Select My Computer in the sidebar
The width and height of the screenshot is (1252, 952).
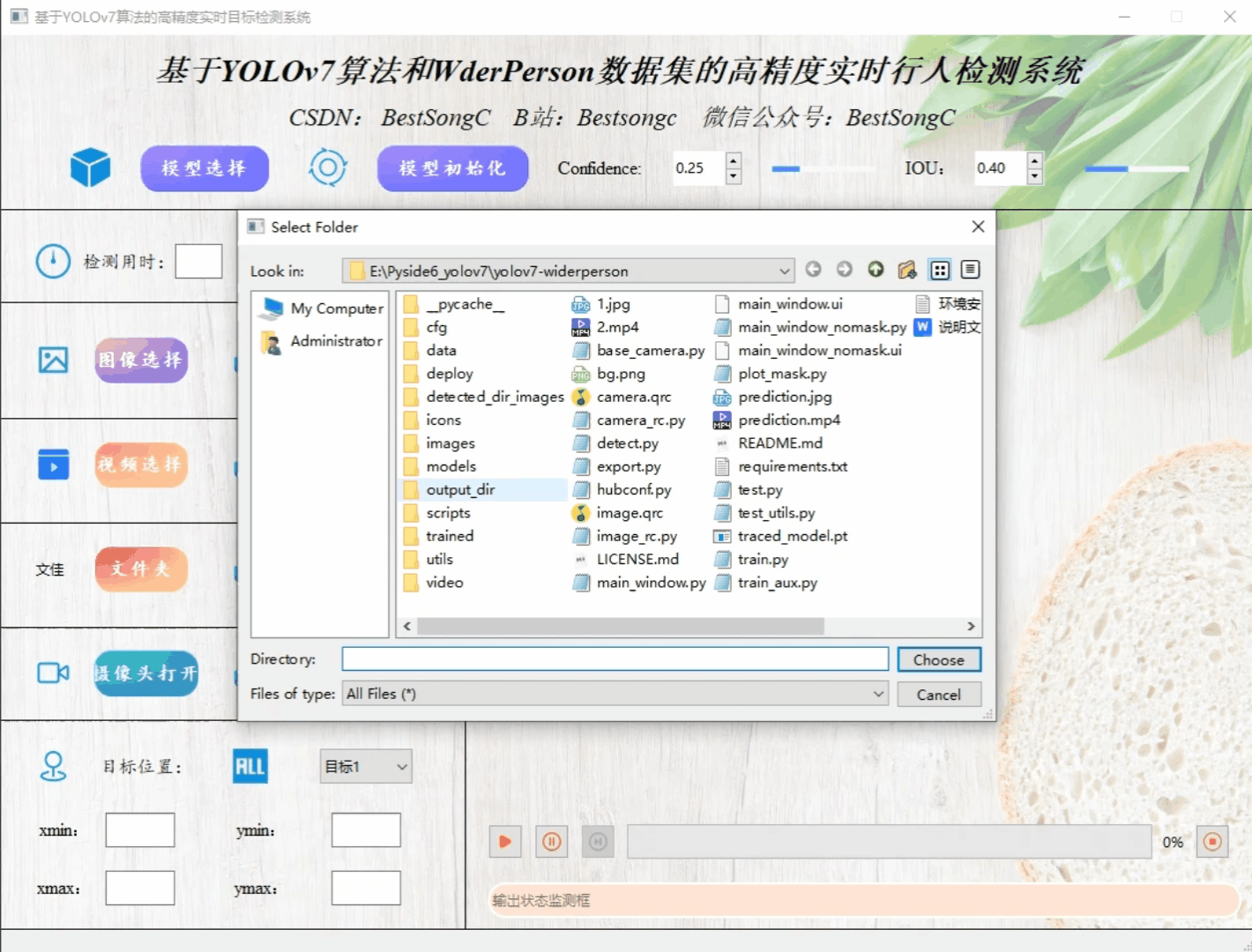coord(336,309)
